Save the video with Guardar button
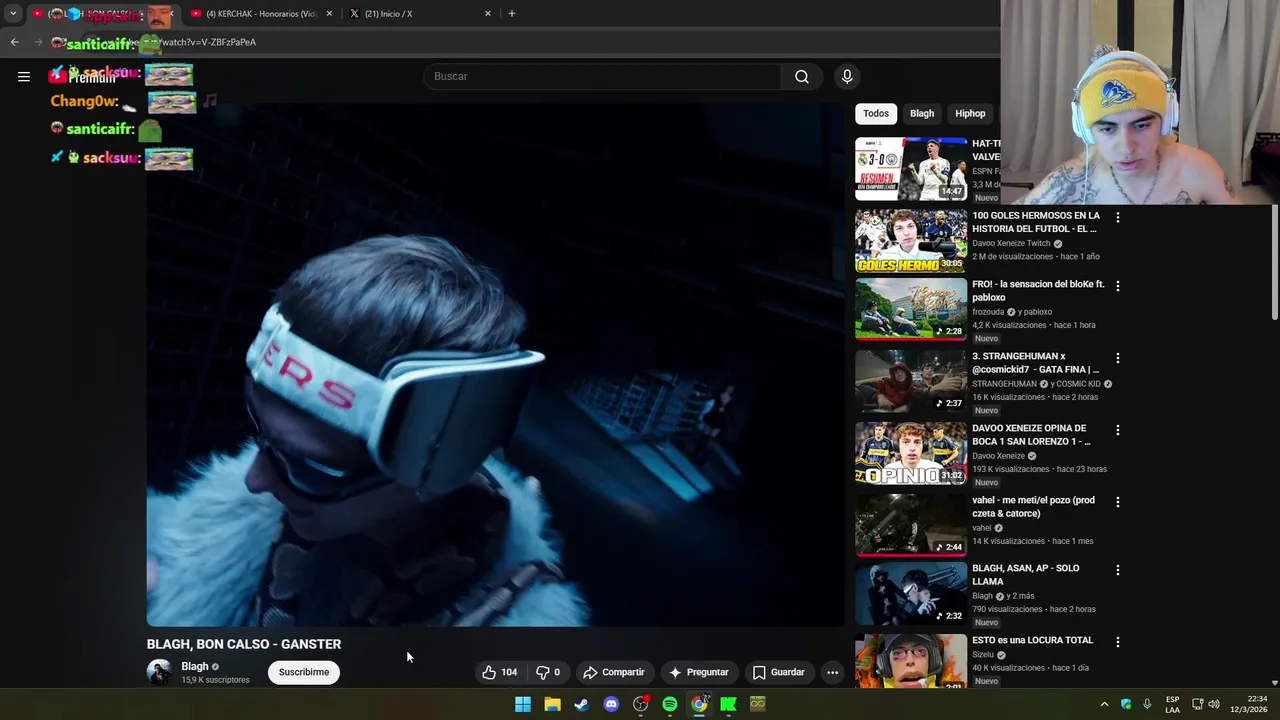This screenshot has width=1280, height=720. pyautogui.click(x=778, y=672)
